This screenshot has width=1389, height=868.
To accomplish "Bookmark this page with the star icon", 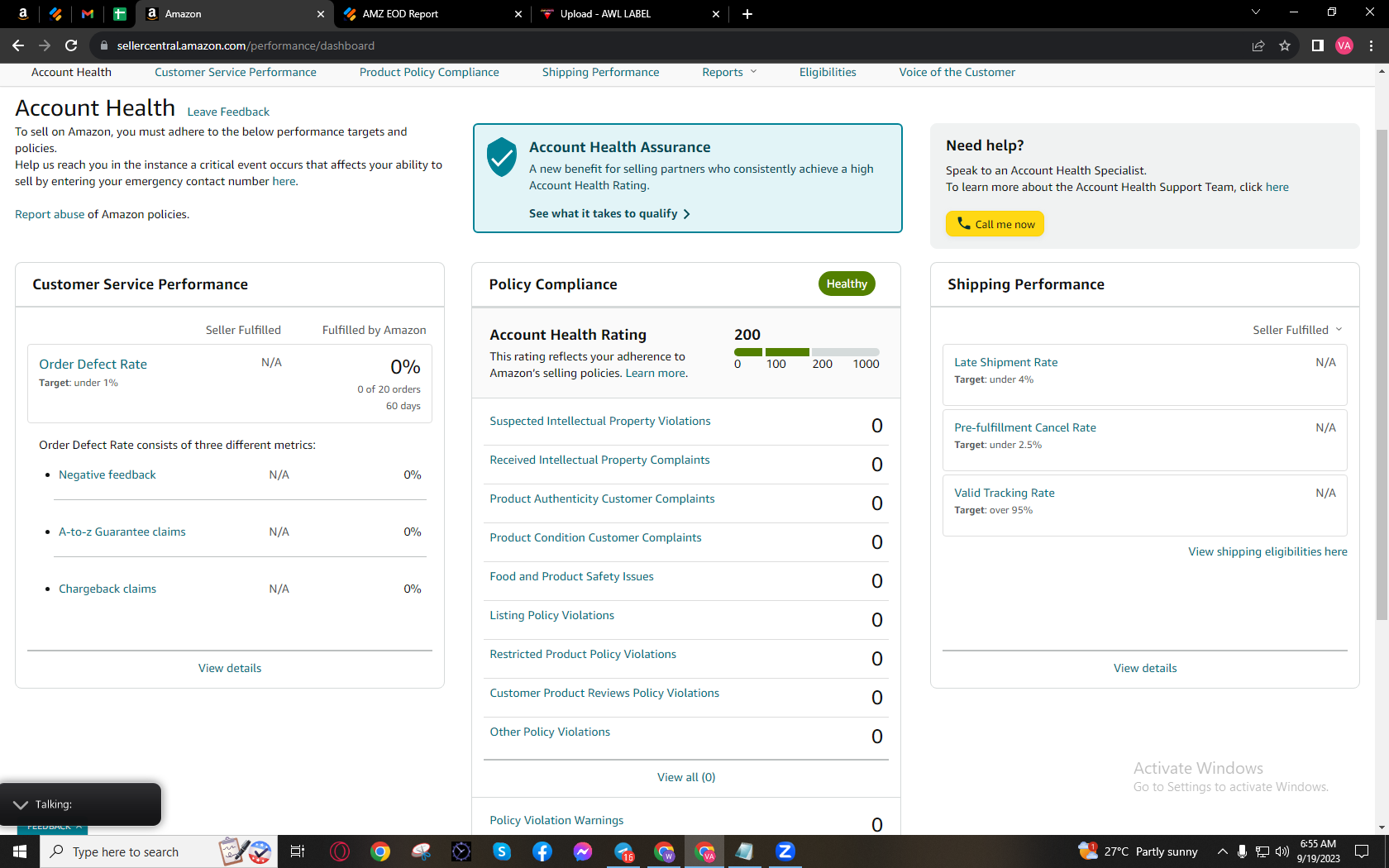I will (x=1285, y=45).
